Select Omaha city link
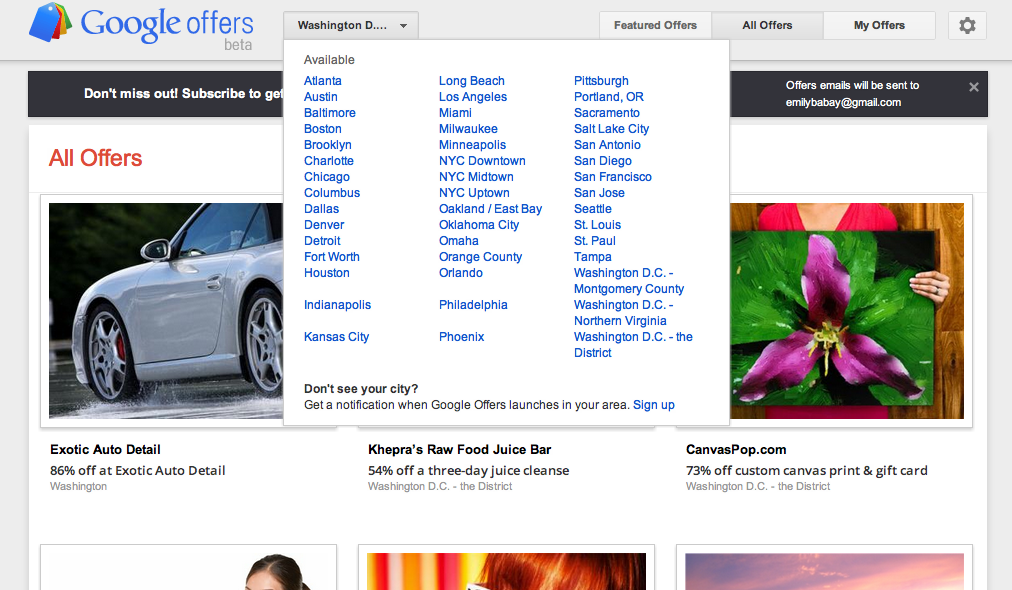This screenshot has height=590, width=1012. 459,241
